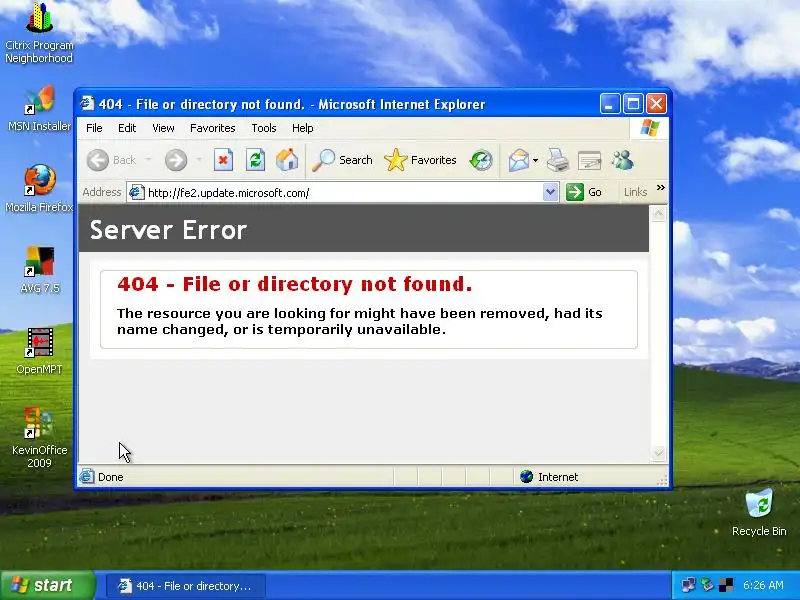Click the Server Error heading

(169, 230)
